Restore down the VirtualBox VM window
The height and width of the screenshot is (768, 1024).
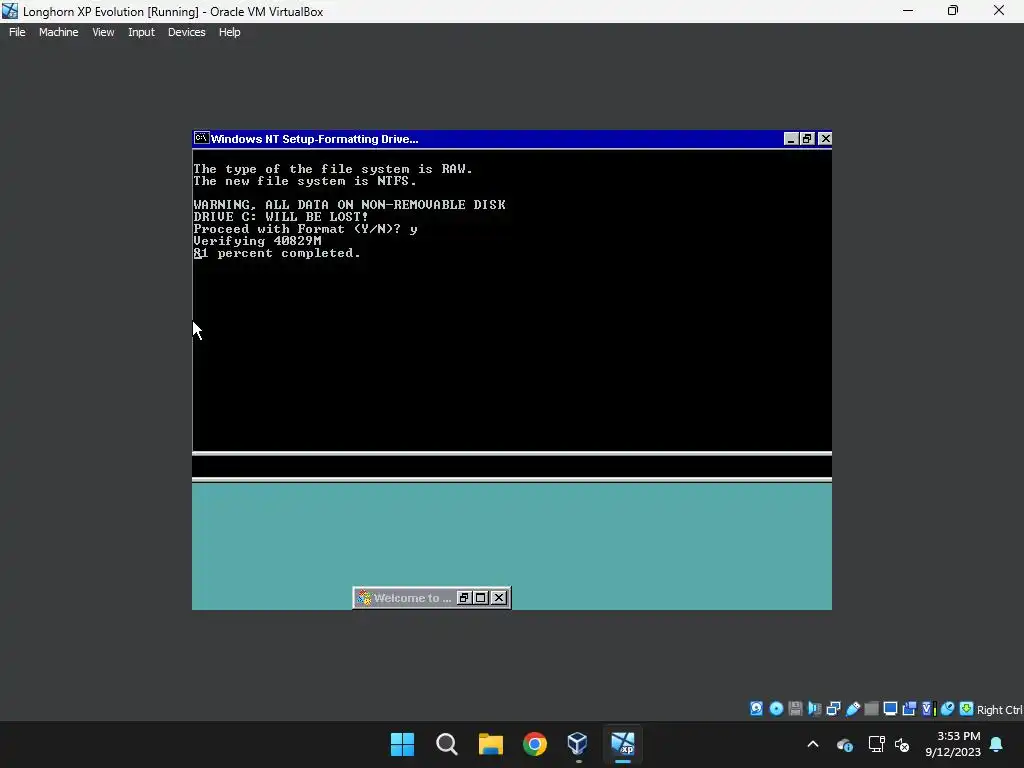click(x=953, y=11)
